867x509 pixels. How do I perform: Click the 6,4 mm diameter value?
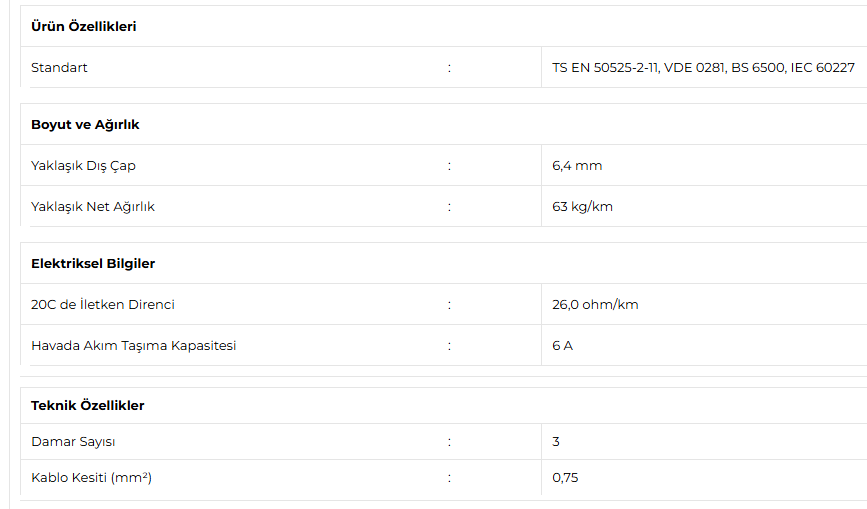(x=577, y=166)
